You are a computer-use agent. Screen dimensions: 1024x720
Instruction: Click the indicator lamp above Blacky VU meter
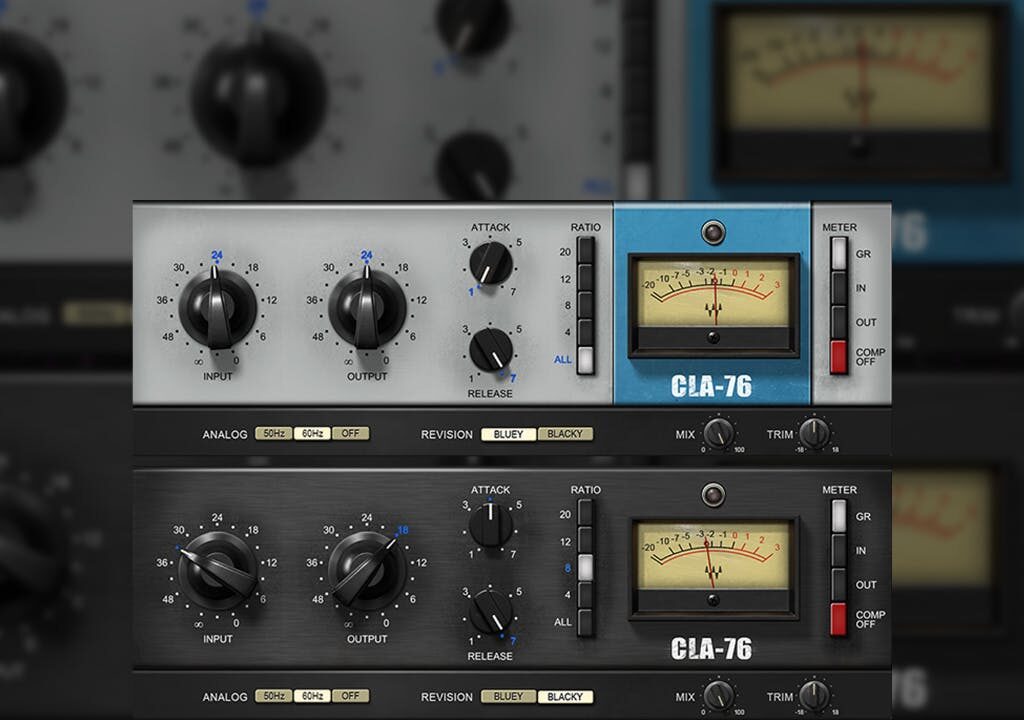coord(712,495)
